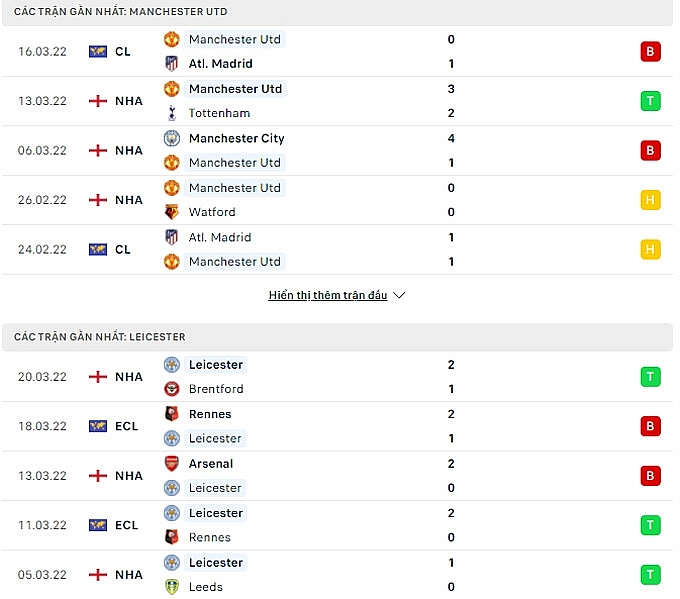
Task: Click the yellow H badge for Watford match
Action: [650, 200]
